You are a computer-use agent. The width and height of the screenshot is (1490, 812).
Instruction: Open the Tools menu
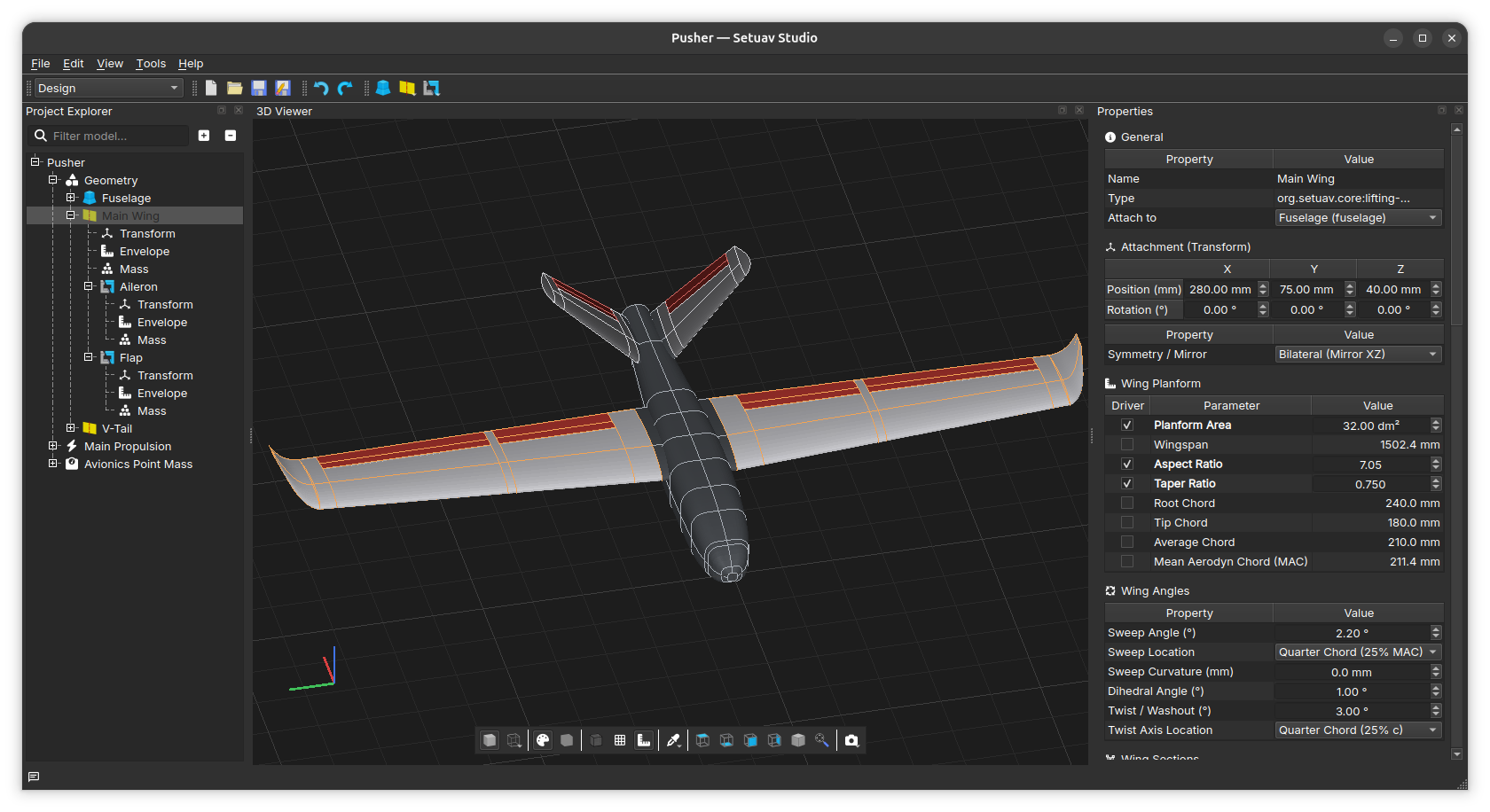[x=151, y=64]
